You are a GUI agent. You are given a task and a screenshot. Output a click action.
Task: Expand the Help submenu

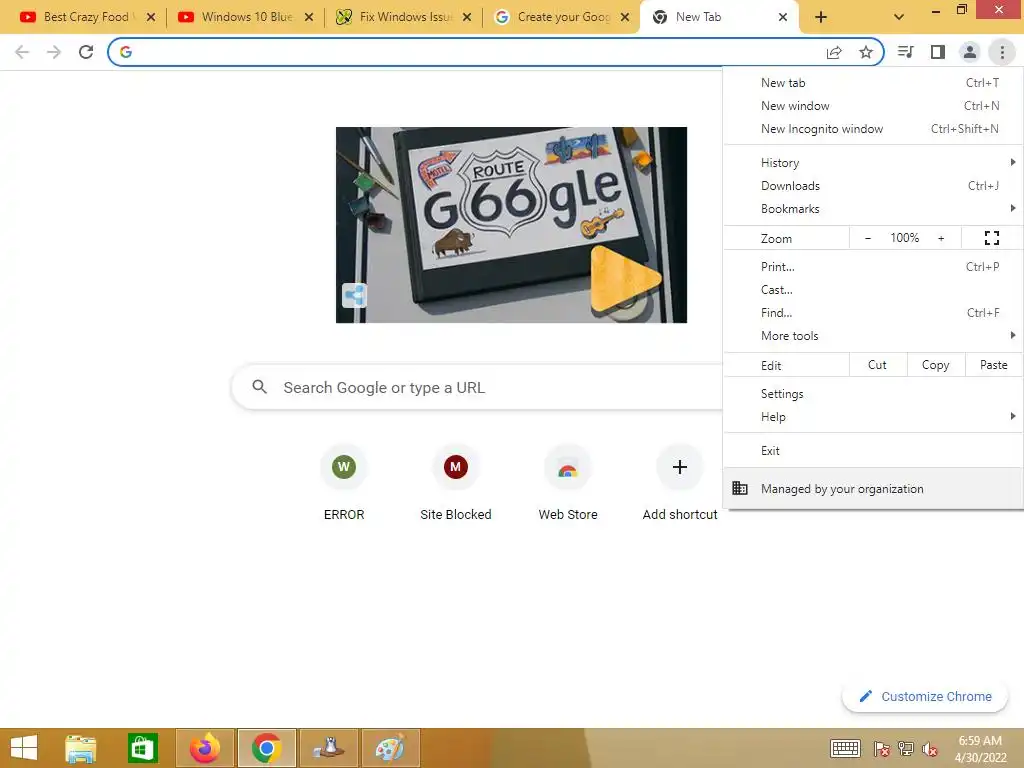coord(873,417)
